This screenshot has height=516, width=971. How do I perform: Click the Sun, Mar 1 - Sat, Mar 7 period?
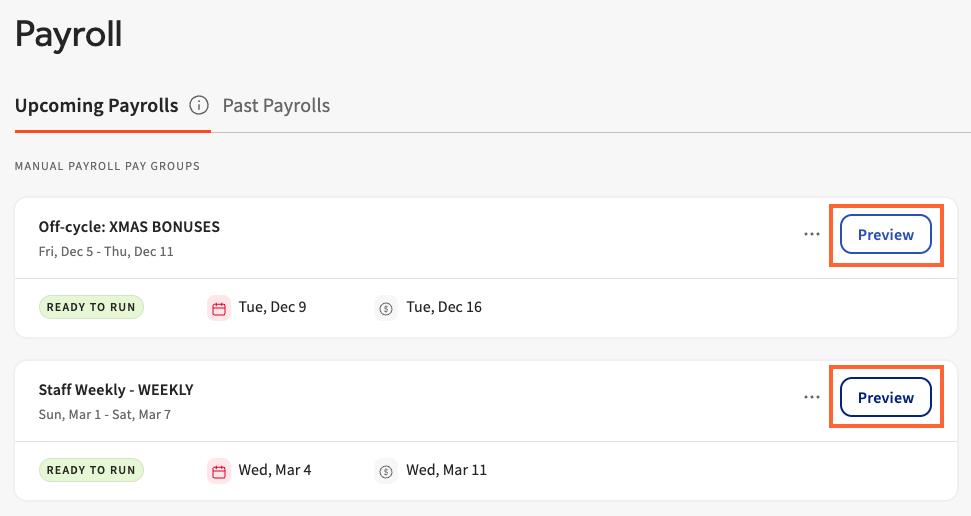[104, 414]
